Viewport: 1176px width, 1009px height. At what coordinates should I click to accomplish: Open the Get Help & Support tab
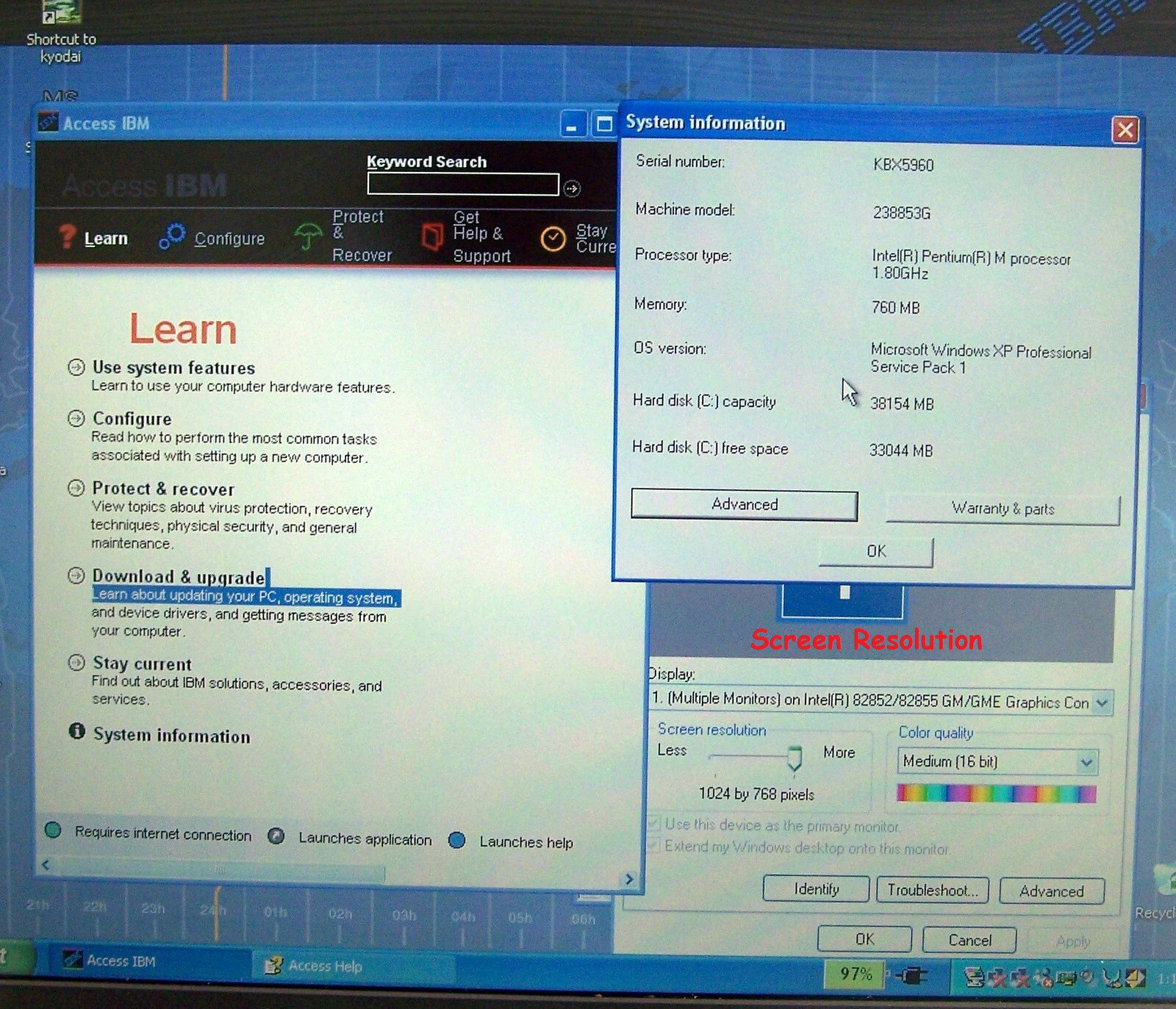pos(466,237)
